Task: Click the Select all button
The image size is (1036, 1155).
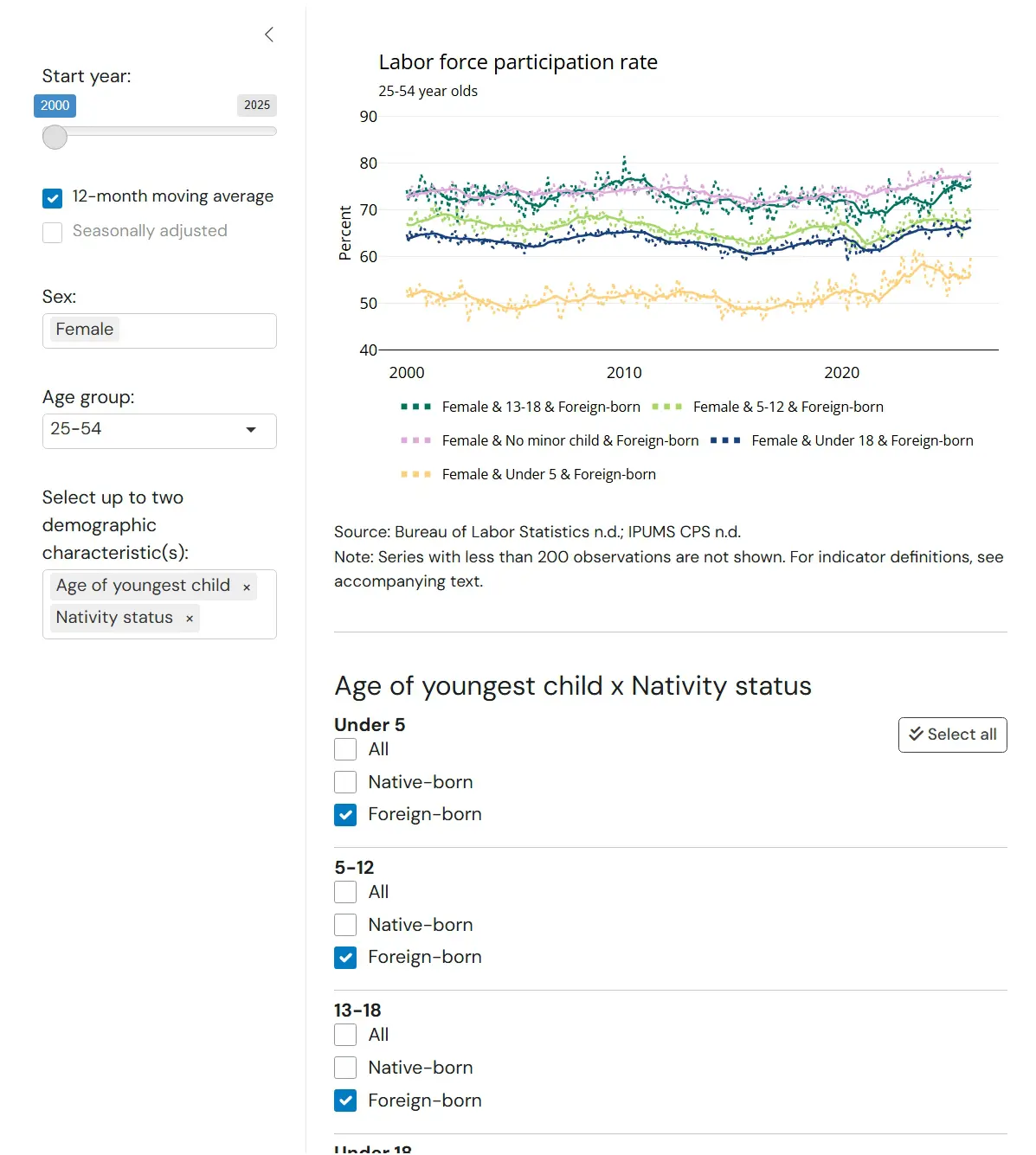Action: (952, 735)
